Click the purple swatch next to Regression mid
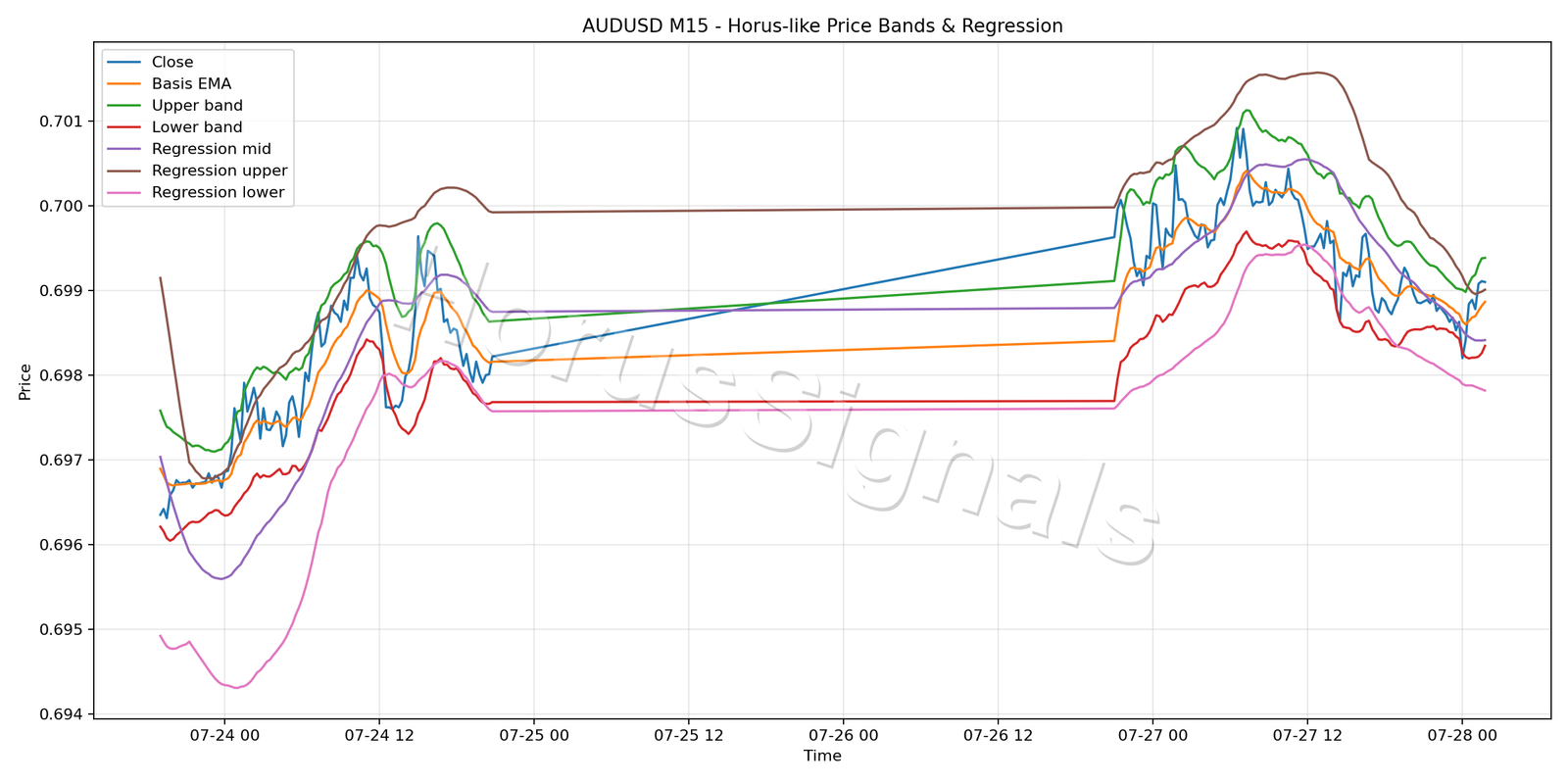The height and width of the screenshot is (784, 1568). pyautogui.click(x=124, y=149)
